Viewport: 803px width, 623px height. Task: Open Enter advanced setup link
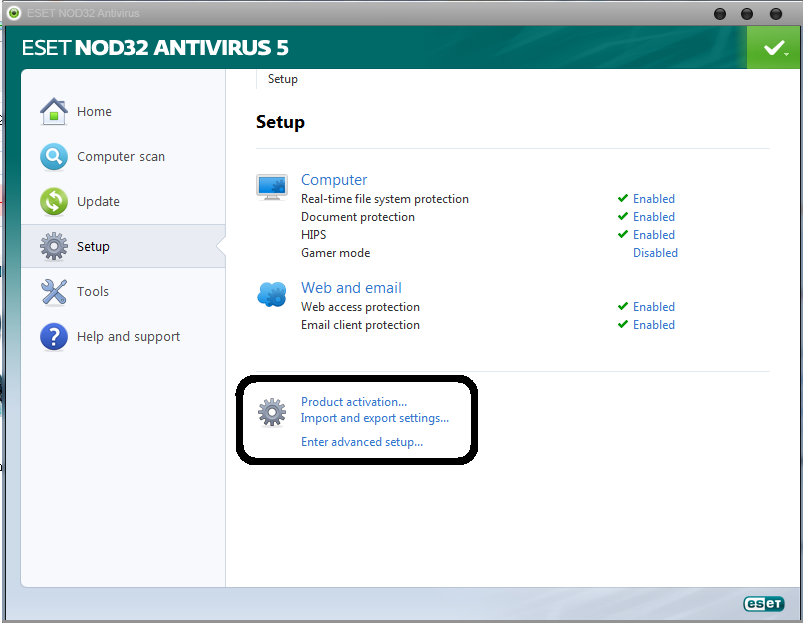point(362,442)
